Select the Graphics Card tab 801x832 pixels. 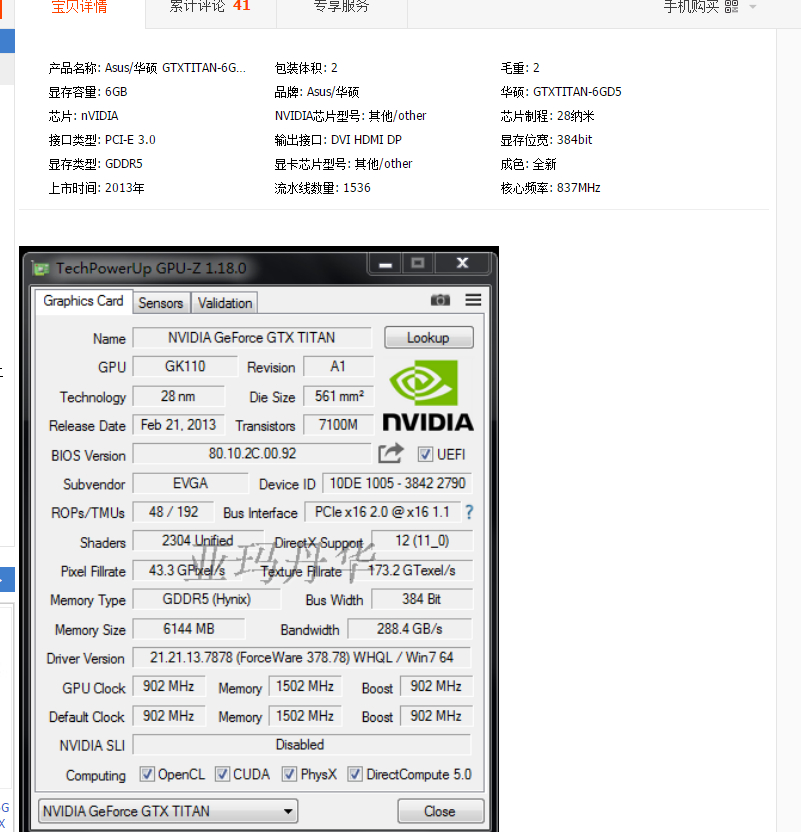point(83,301)
